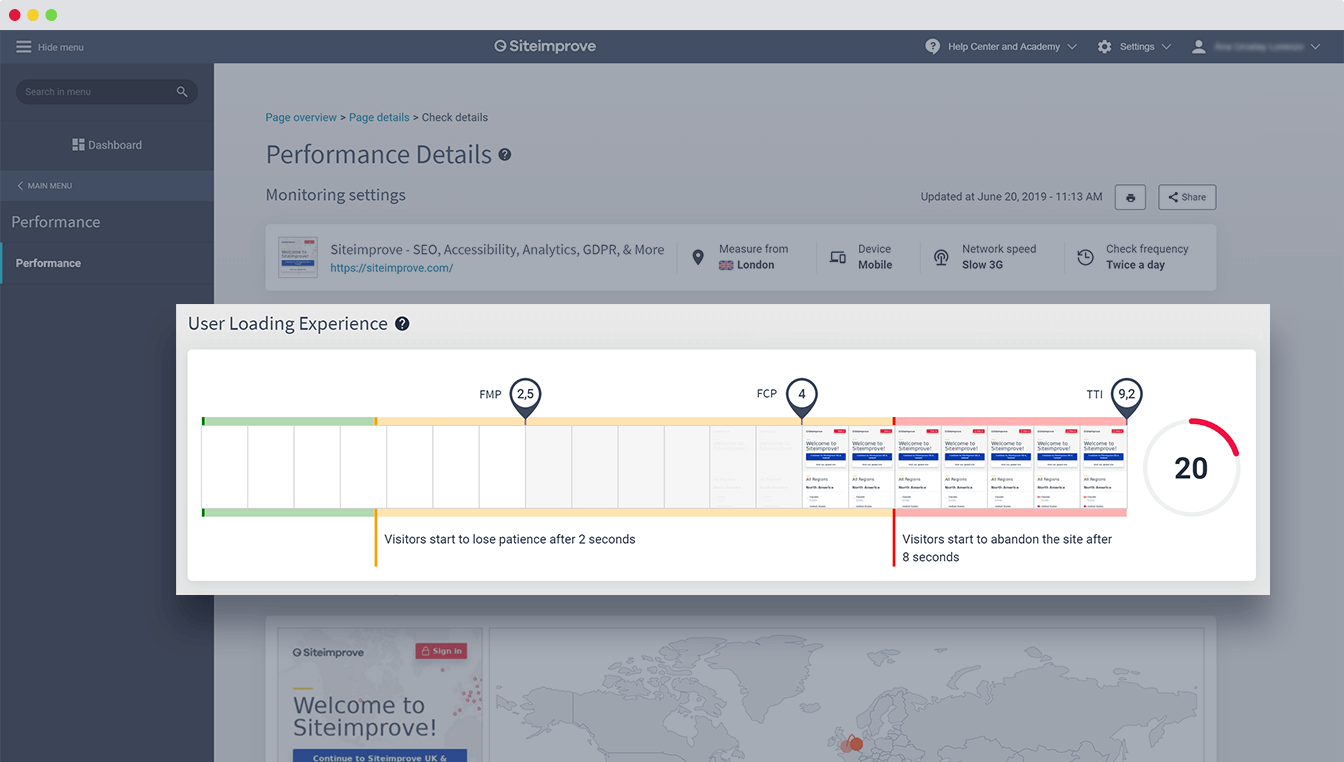This screenshot has height=762, width=1344.
Task: Click the search magnifier icon in menu
Action: (182, 92)
